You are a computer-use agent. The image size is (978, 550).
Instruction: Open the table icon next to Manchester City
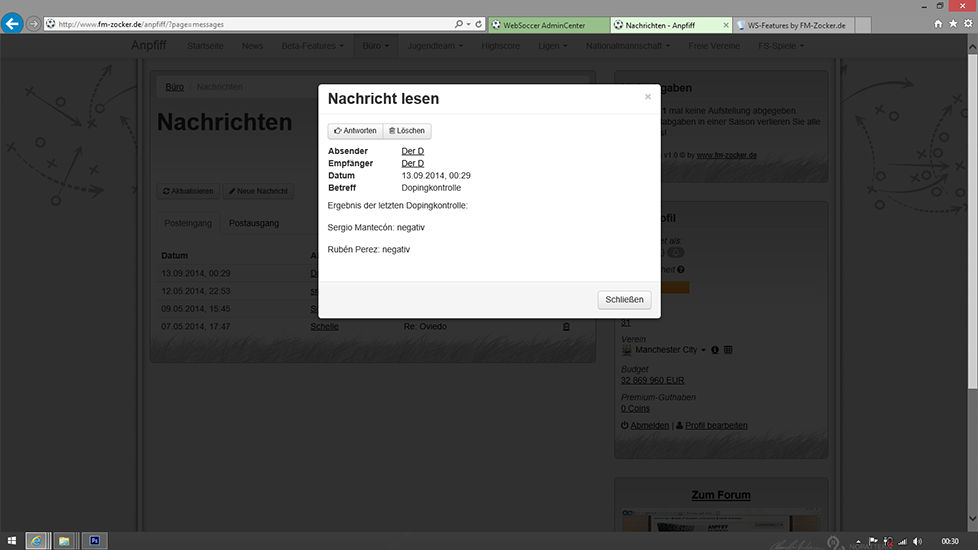[x=728, y=350]
